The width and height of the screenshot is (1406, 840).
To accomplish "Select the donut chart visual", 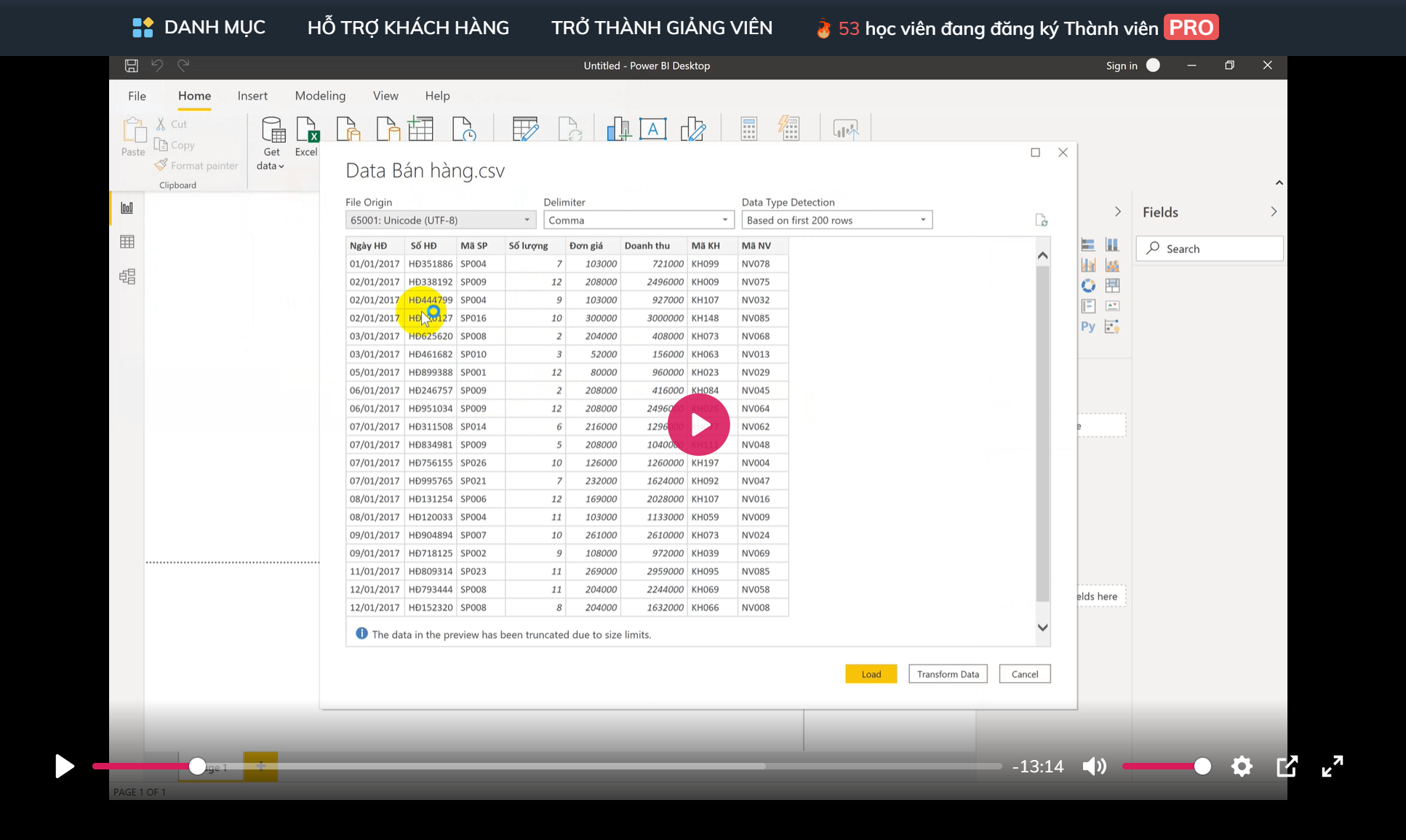I will coord(1088,286).
